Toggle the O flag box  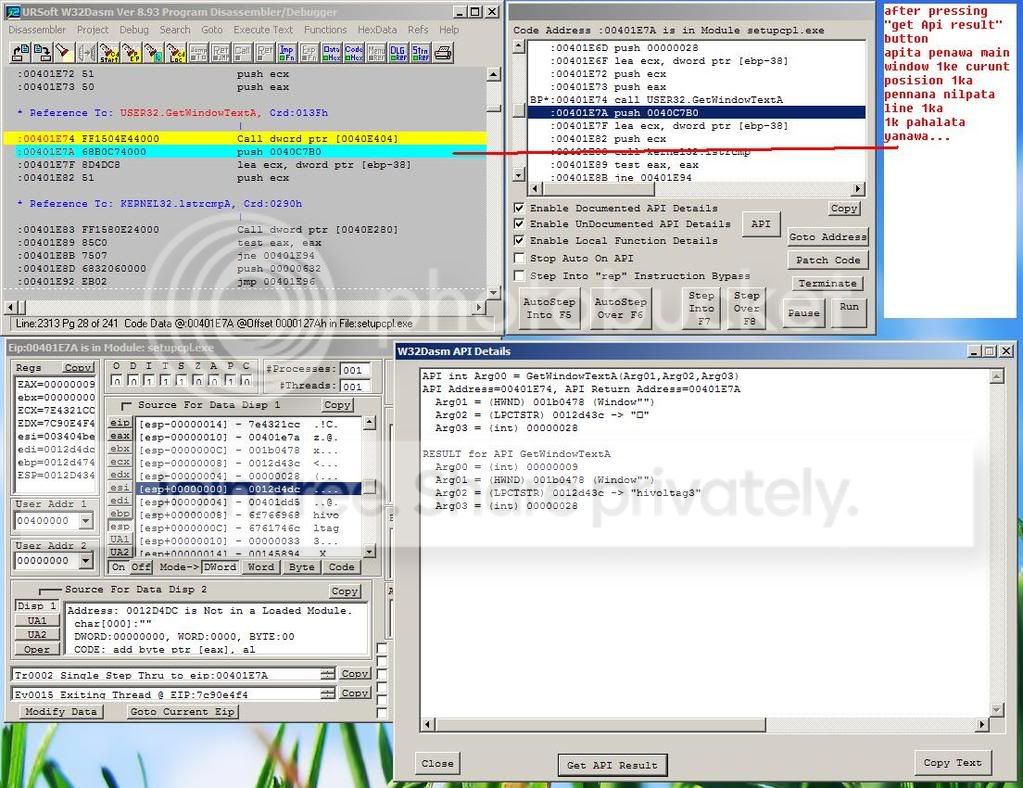pos(116,380)
